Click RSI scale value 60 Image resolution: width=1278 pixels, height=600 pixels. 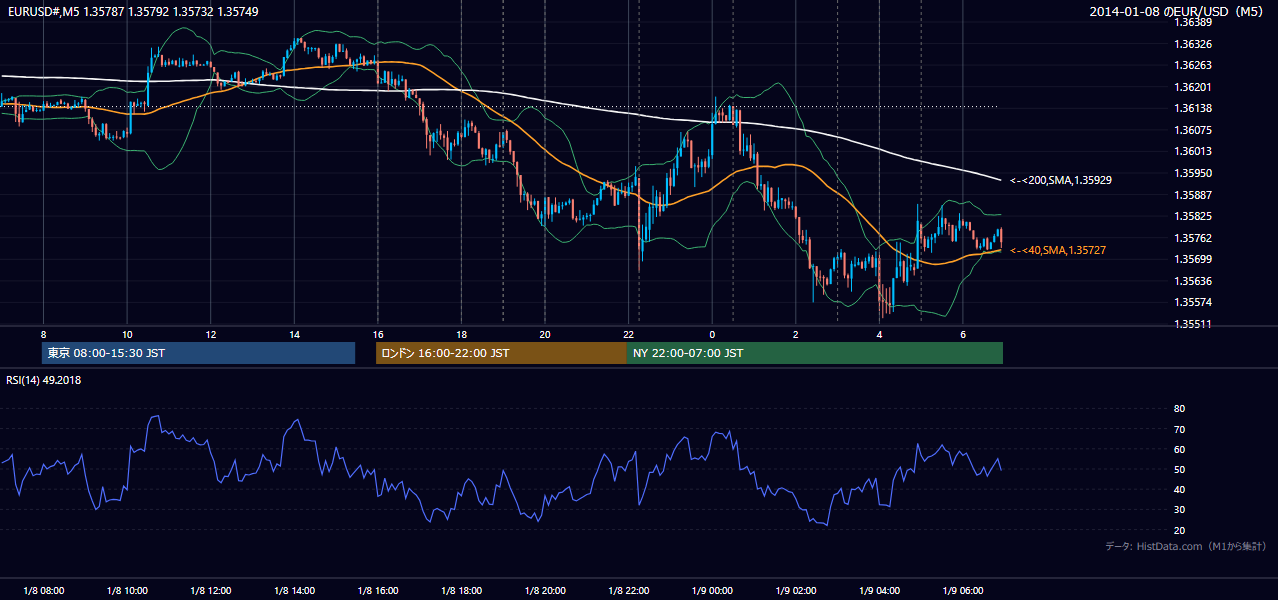pos(1179,449)
